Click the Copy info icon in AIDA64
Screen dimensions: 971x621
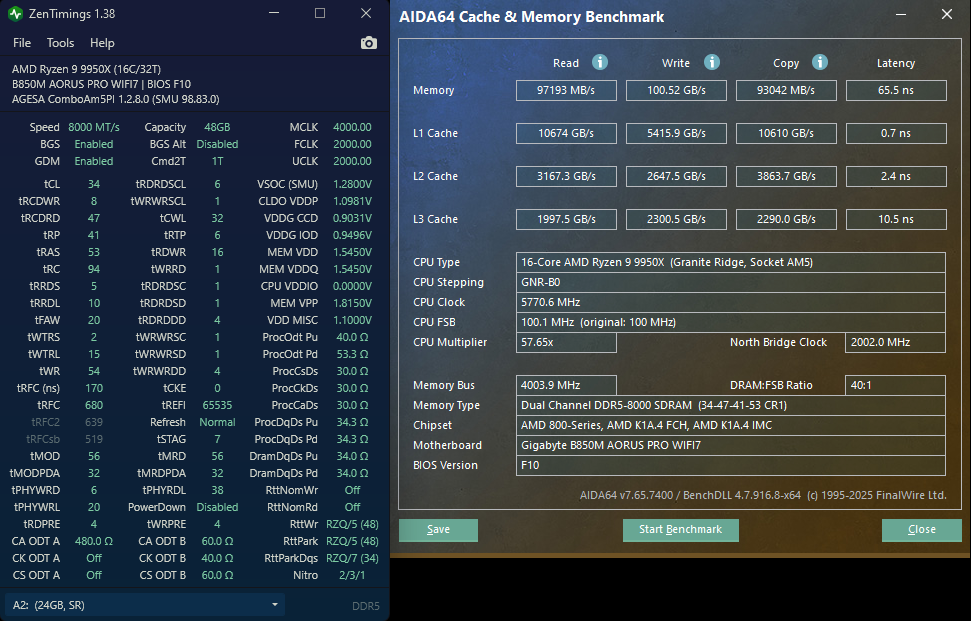pos(820,62)
